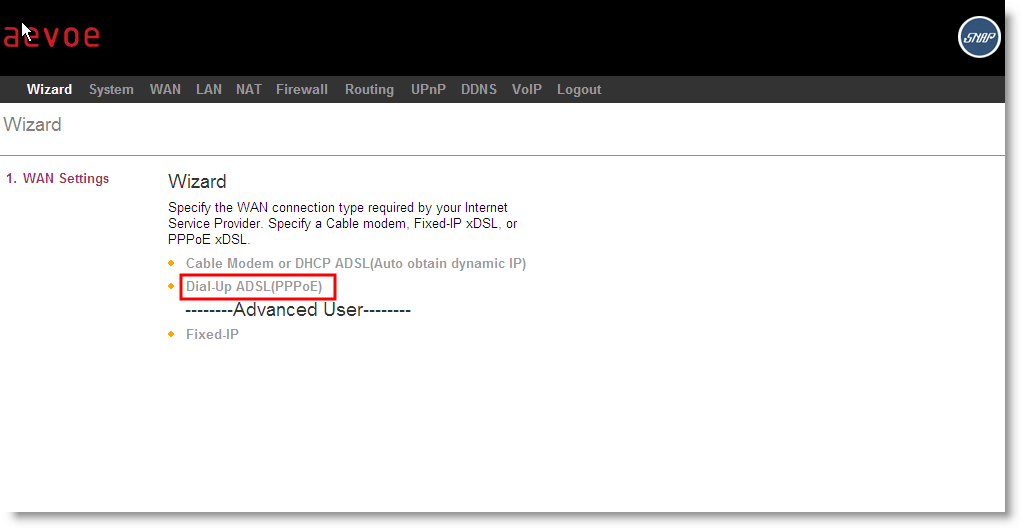Viewport: 1021px width, 528px height.
Task: Open the System menu
Action: 111,90
